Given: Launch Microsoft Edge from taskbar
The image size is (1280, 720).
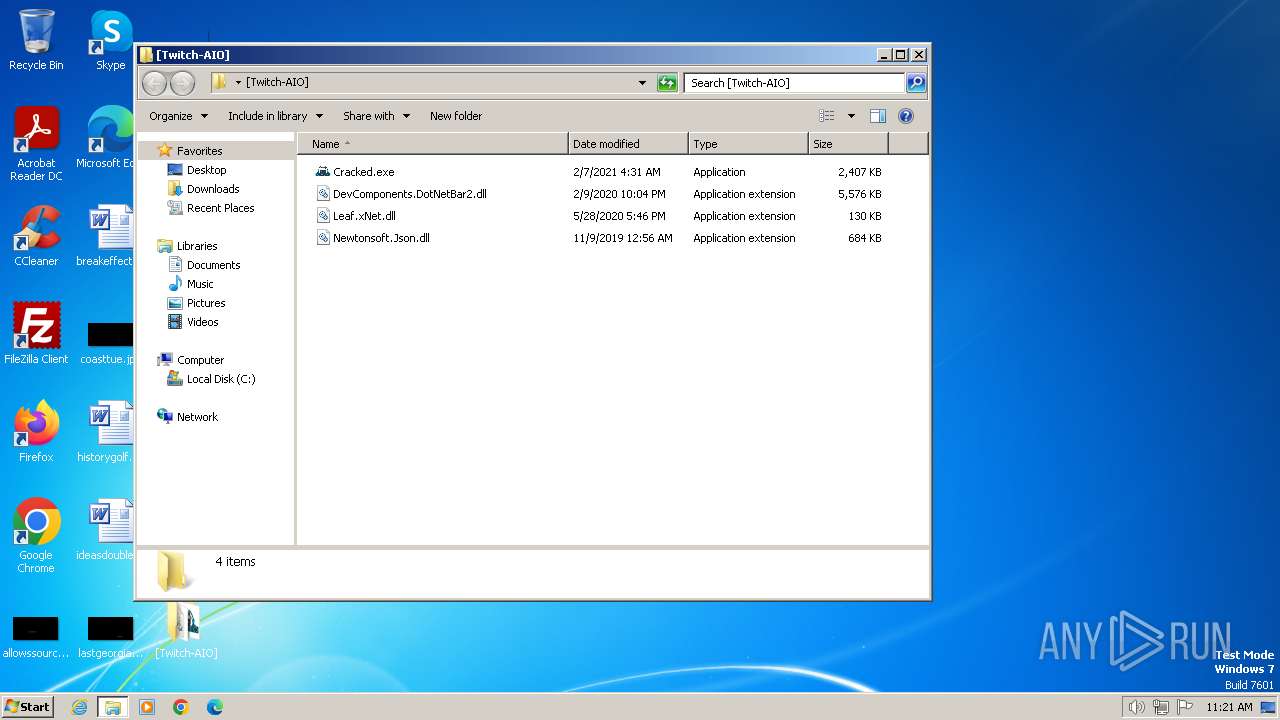Looking at the screenshot, I should tap(214, 707).
